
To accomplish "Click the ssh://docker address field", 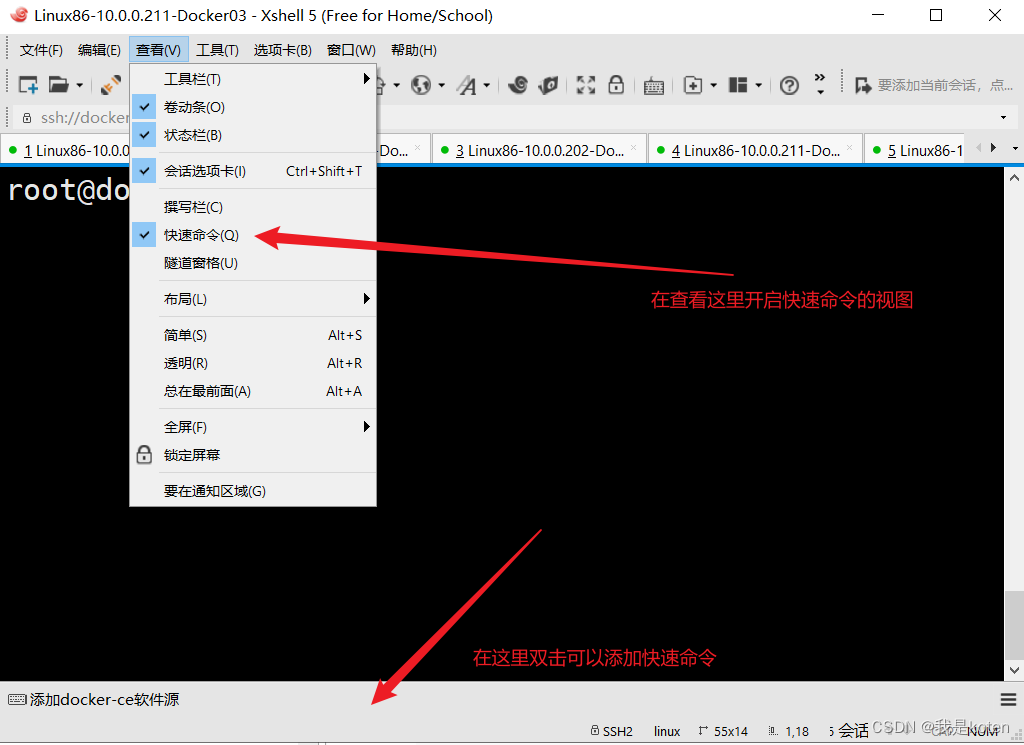I will point(84,118).
